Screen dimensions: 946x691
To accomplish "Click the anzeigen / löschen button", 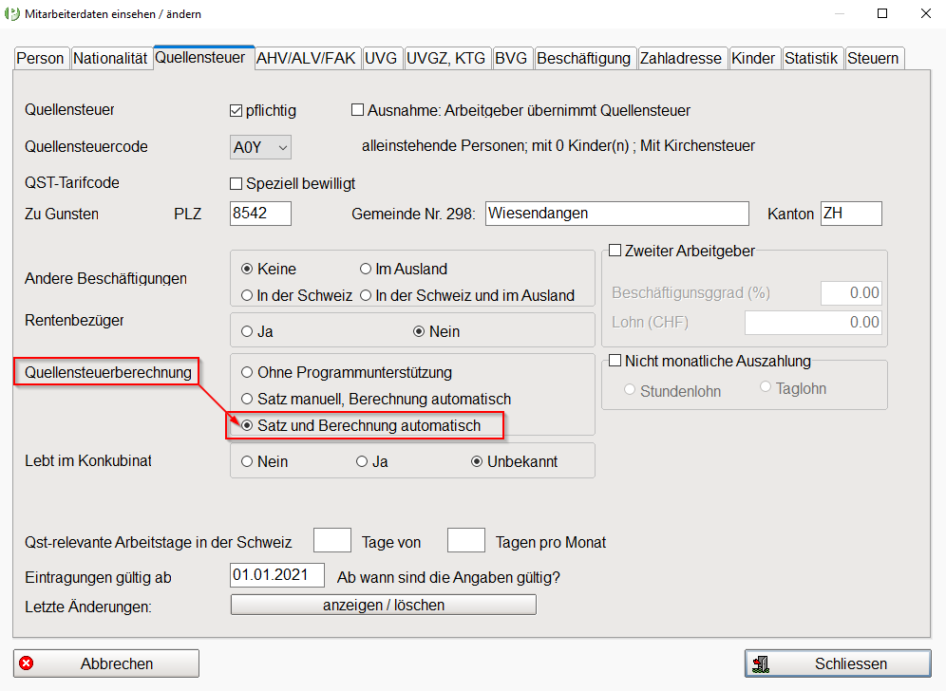I will [383, 605].
